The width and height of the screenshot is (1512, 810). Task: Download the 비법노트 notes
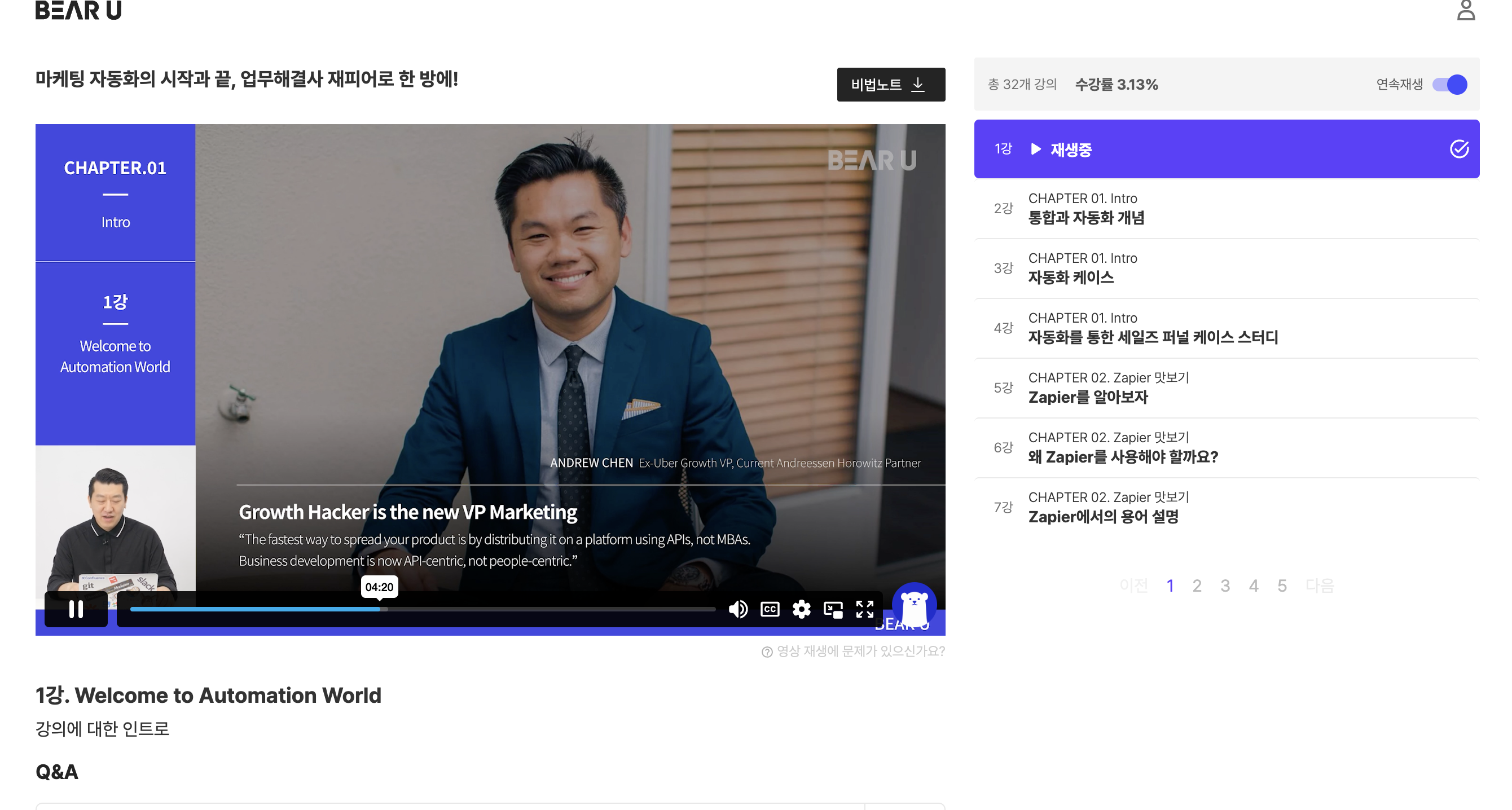[x=890, y=85]
